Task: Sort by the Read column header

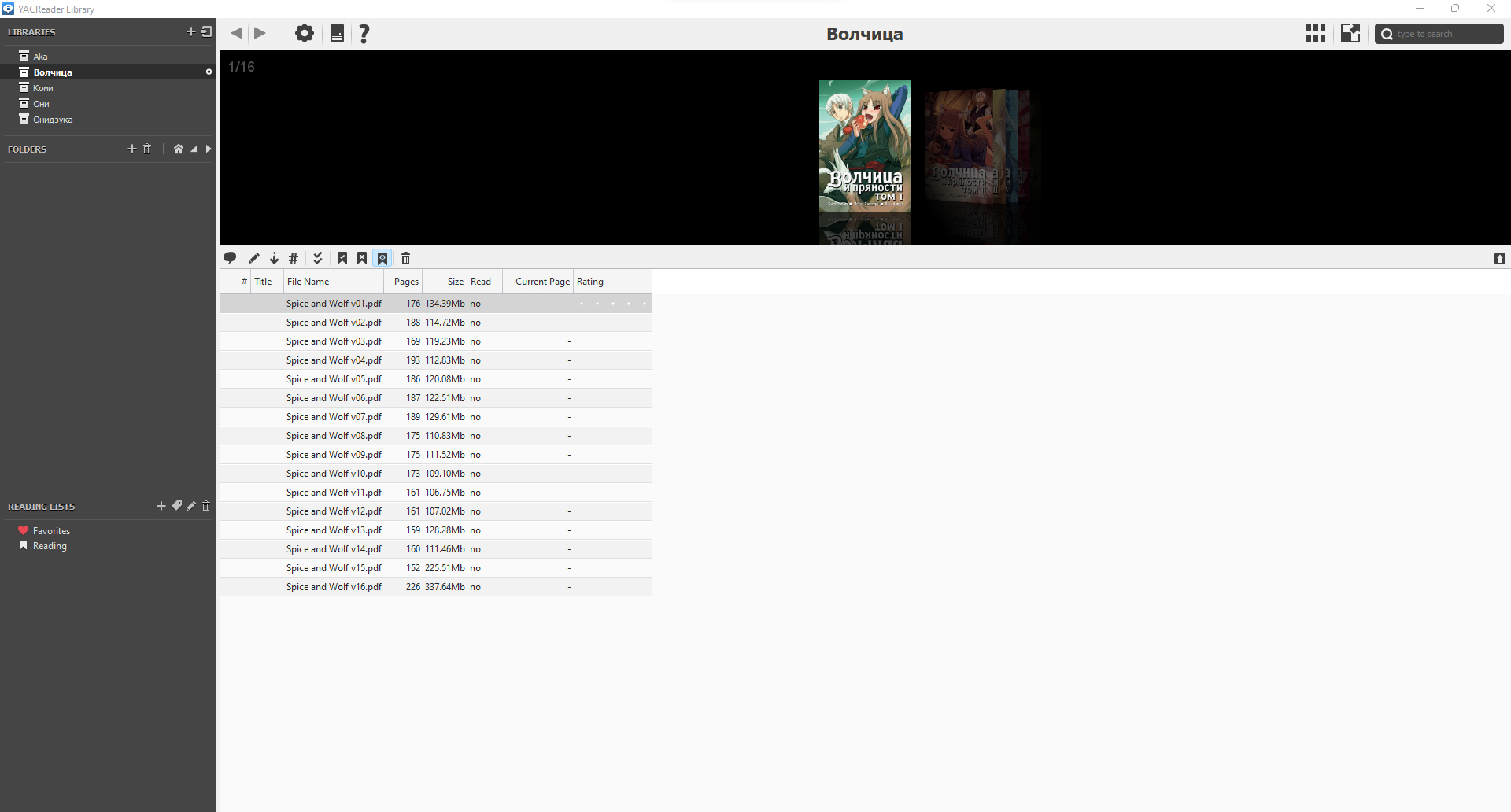Action: pos(485,282)
